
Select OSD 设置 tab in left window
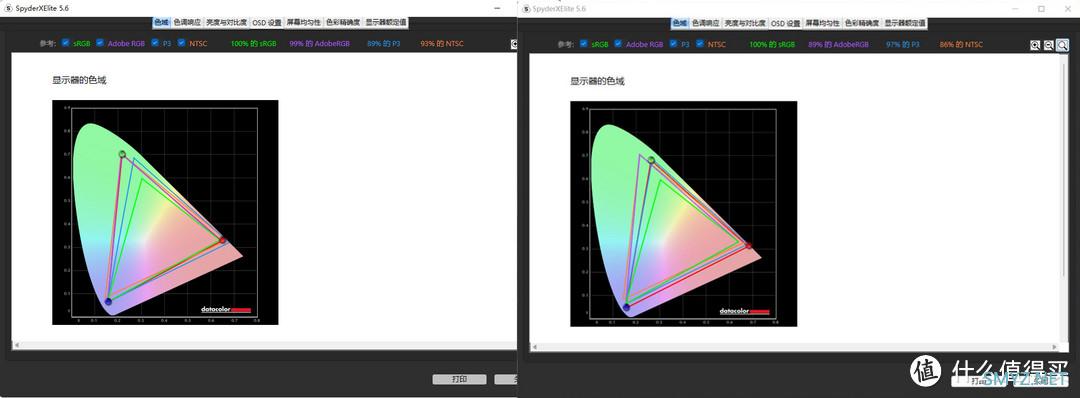267,22
